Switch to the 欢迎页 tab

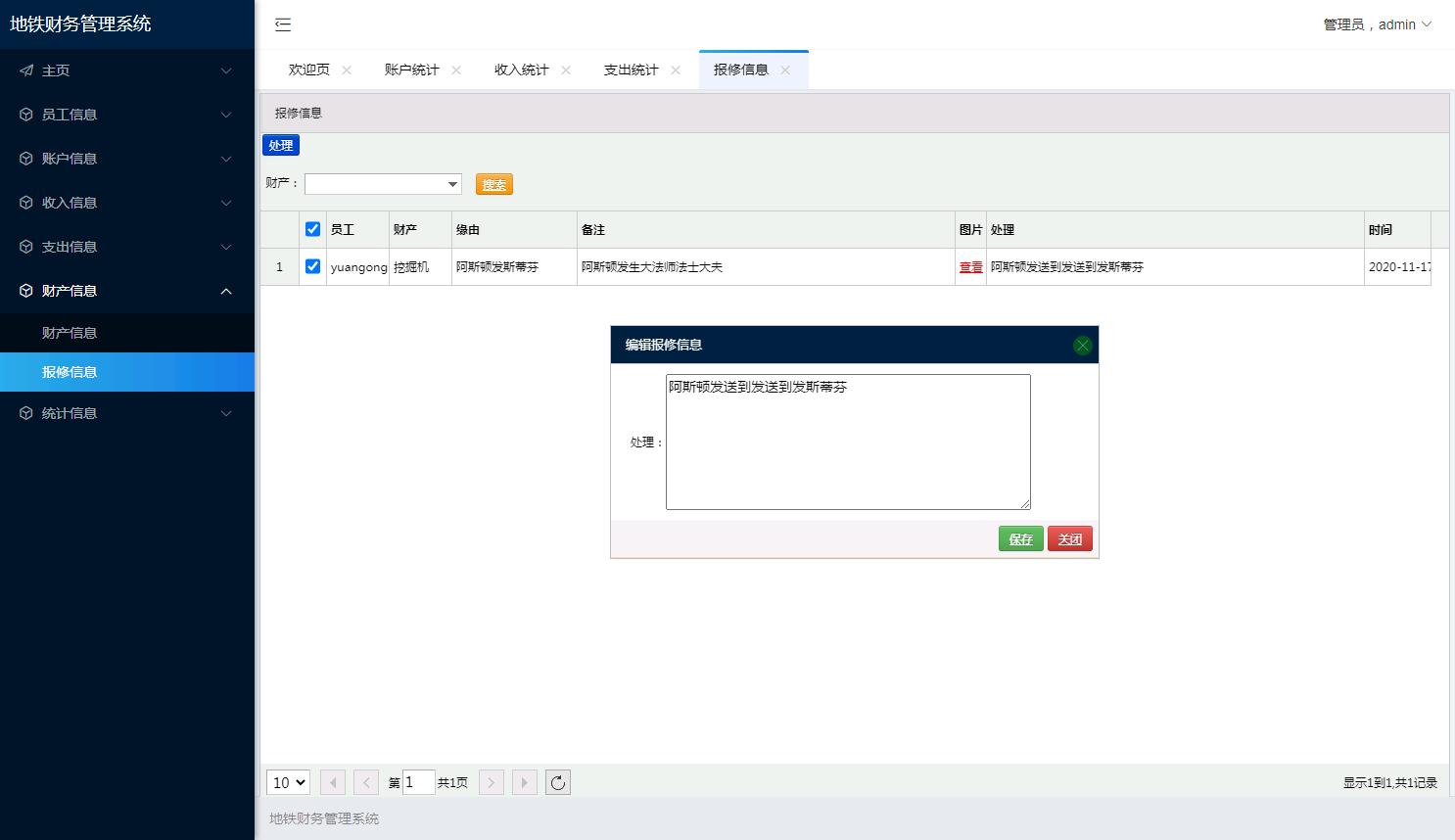tap(309, 70)
